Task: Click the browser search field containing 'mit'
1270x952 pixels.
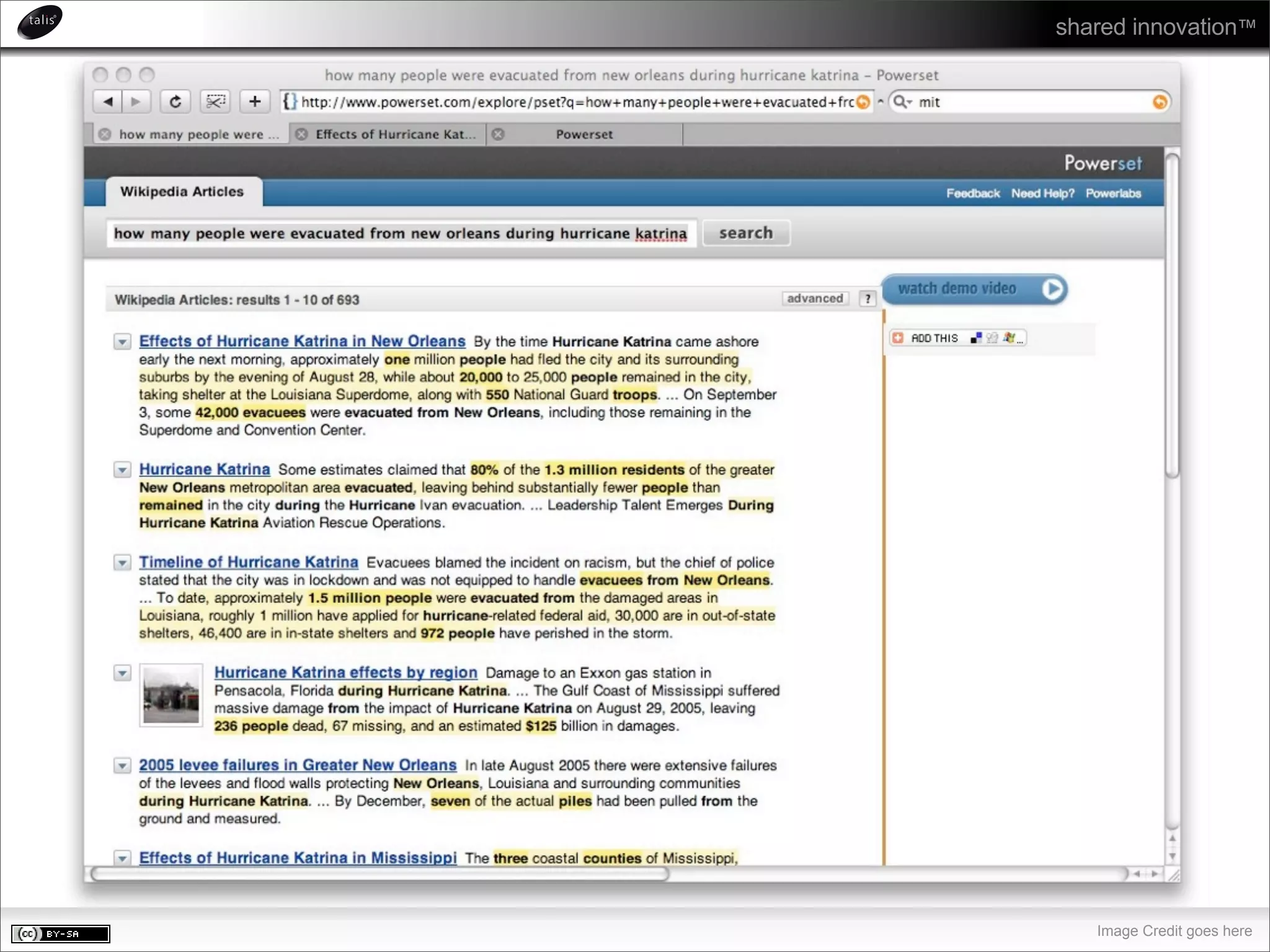Action: point(1029,102)
